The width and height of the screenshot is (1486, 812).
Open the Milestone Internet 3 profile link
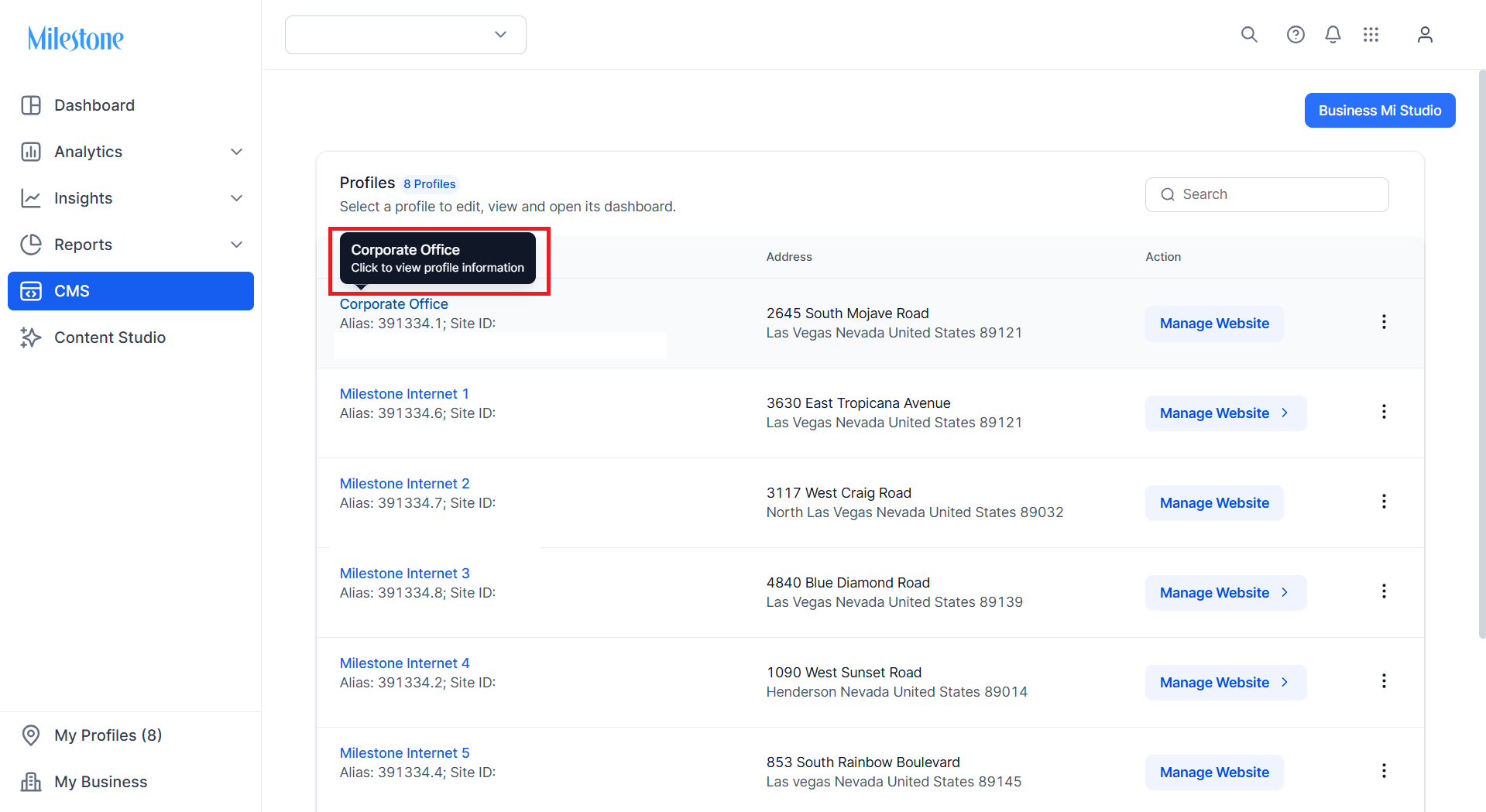tap(404, 574)
